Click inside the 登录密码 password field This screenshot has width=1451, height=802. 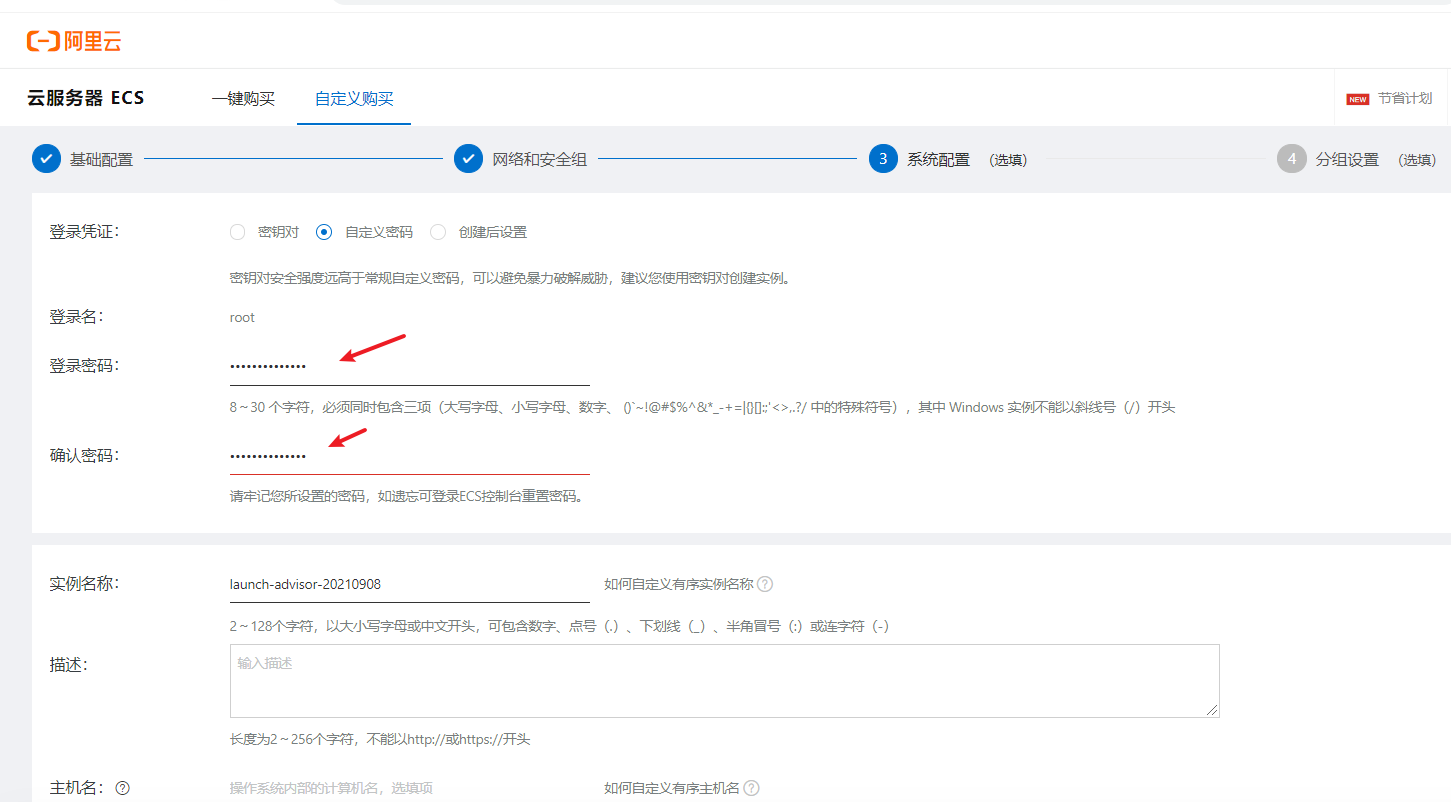400,364
